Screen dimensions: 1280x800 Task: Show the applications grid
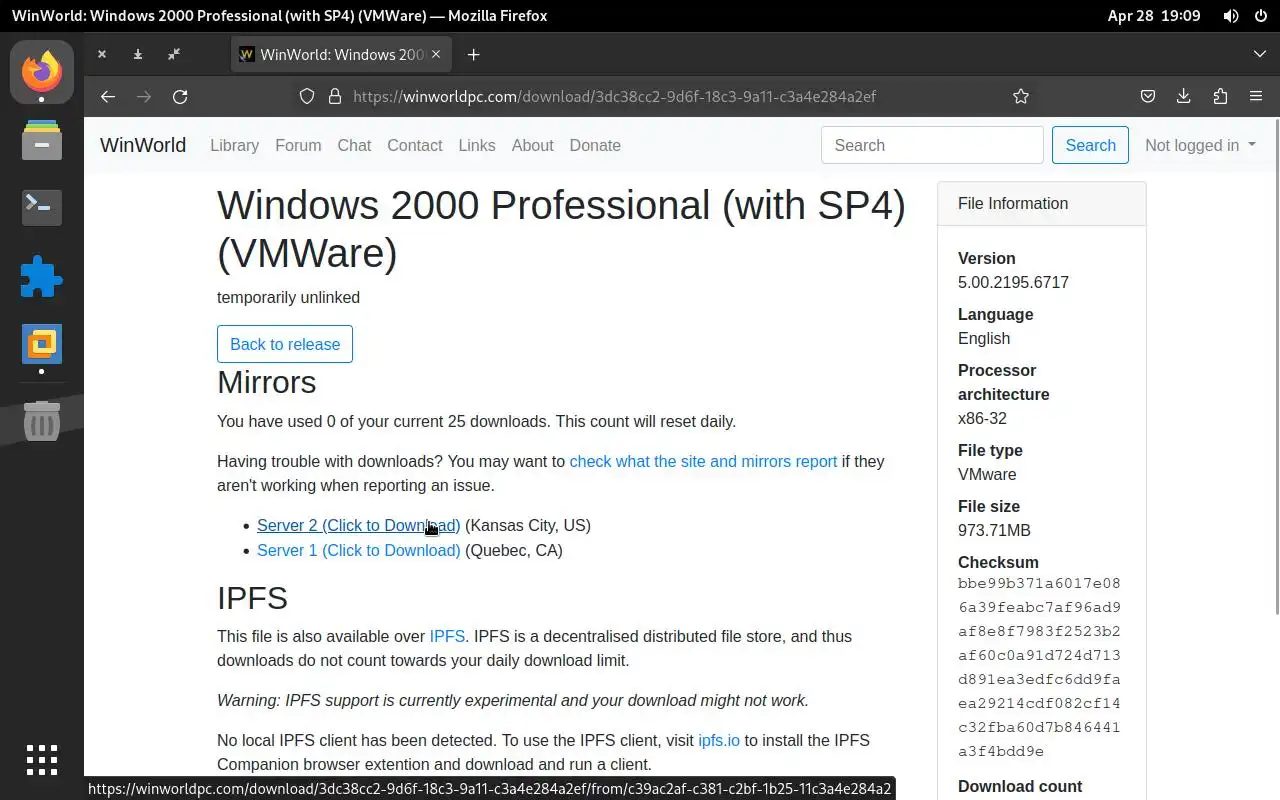pyautogui.click(x=42, y=760)
